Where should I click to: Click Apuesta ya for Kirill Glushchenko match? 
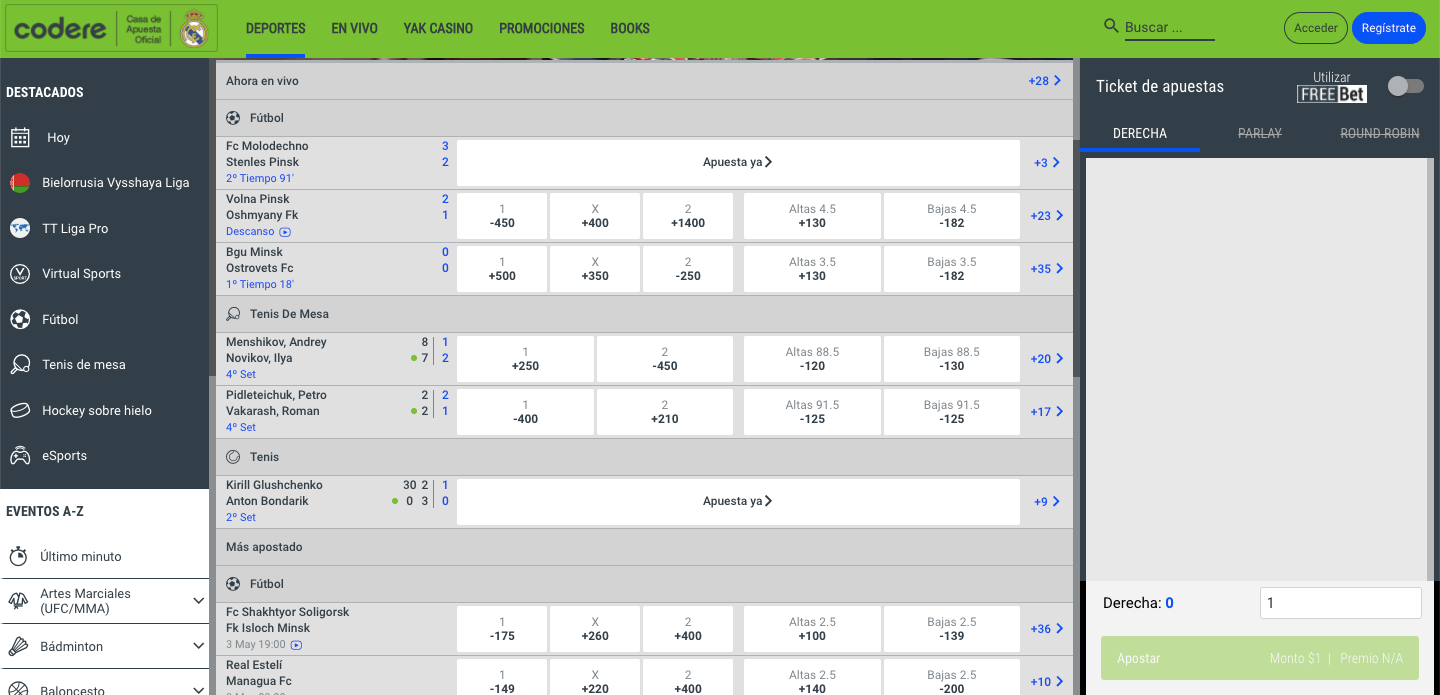tap(738, 502)
